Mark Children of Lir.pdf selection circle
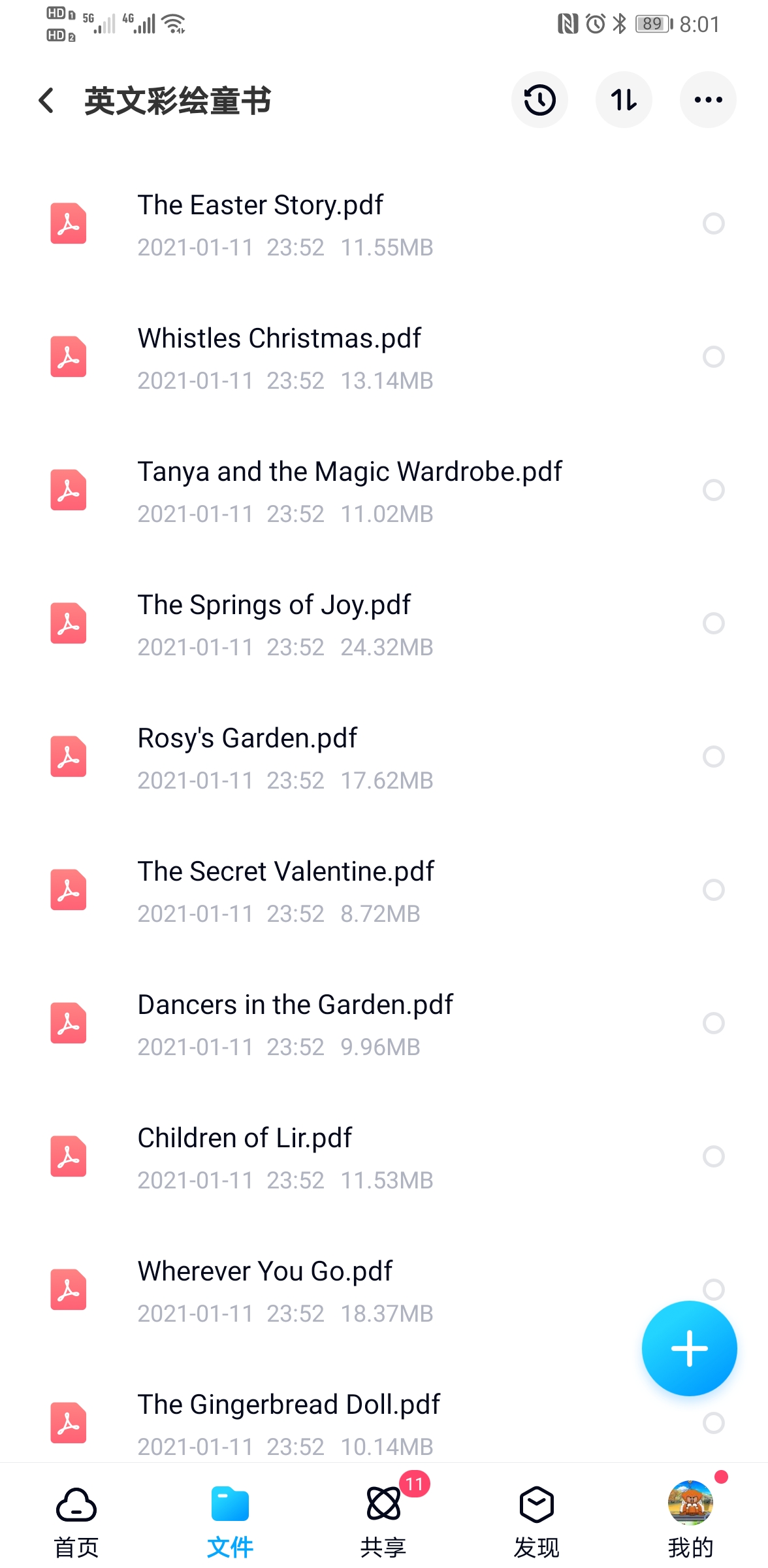Viewport: 768px width, 1568px height. (x=713, y=1156)
